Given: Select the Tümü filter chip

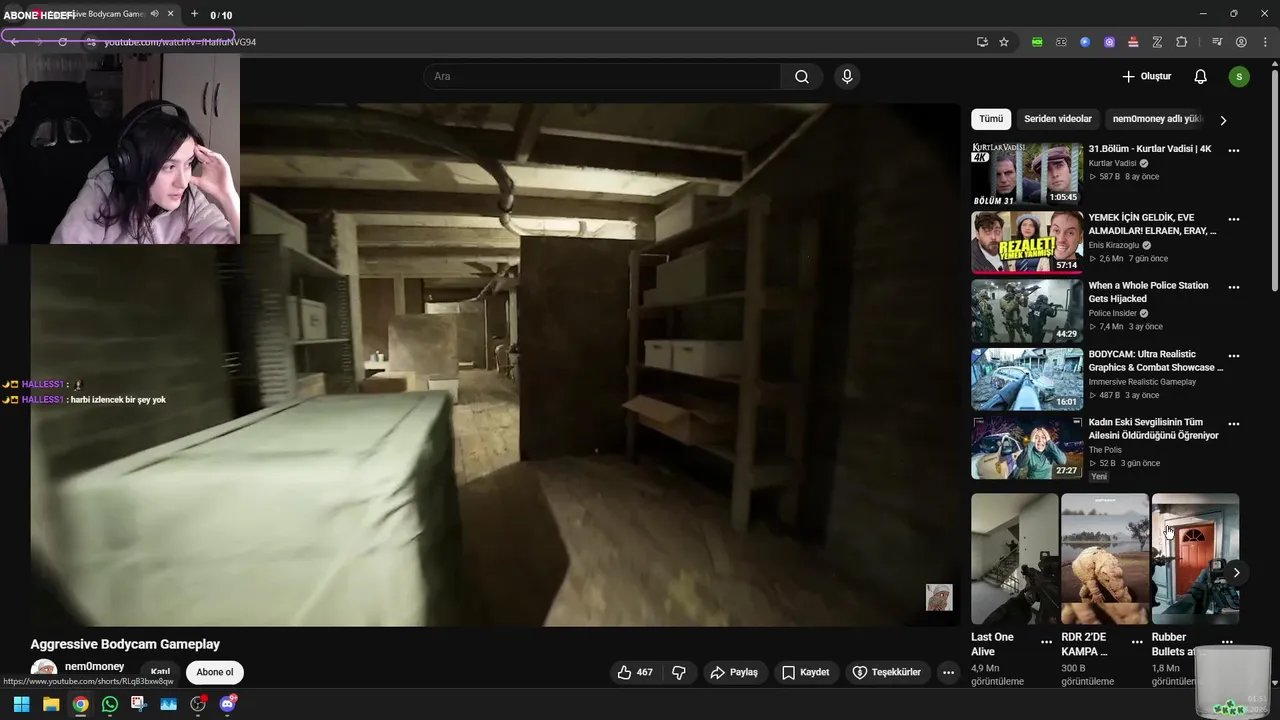Looking at the screenshot, I should point(991,119).
